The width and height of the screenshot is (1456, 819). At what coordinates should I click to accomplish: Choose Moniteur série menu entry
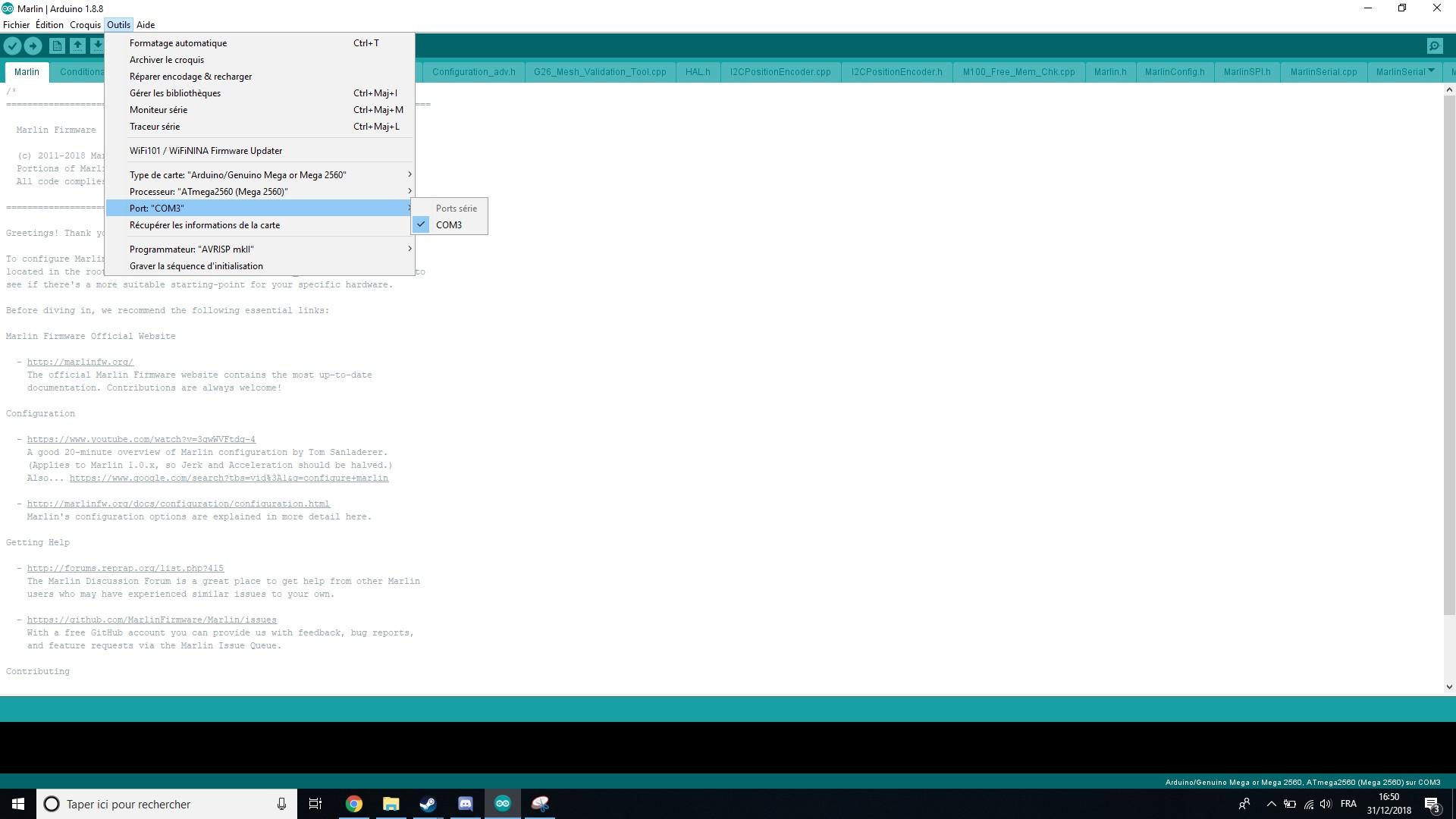pos(158,110)
